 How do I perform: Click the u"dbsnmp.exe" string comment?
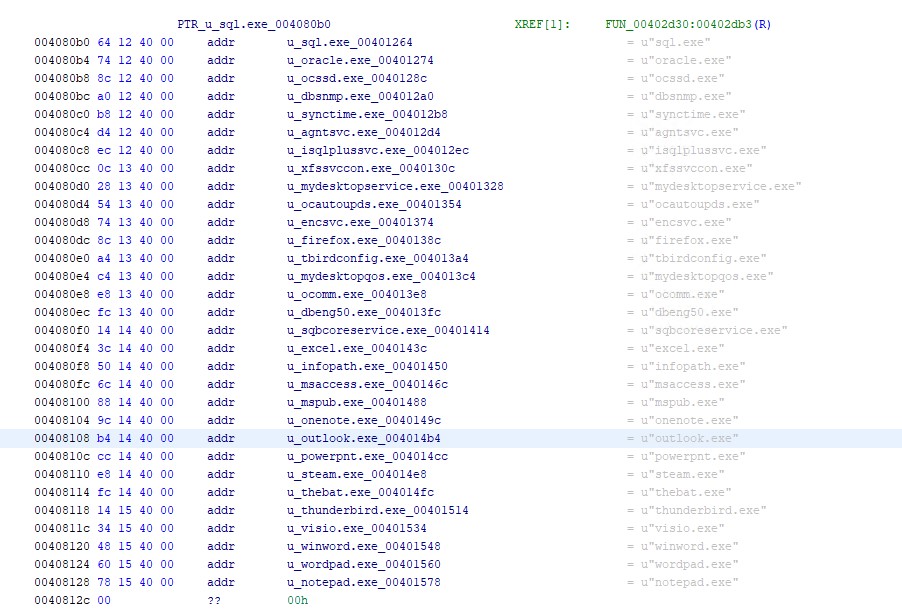coord(679,96)
